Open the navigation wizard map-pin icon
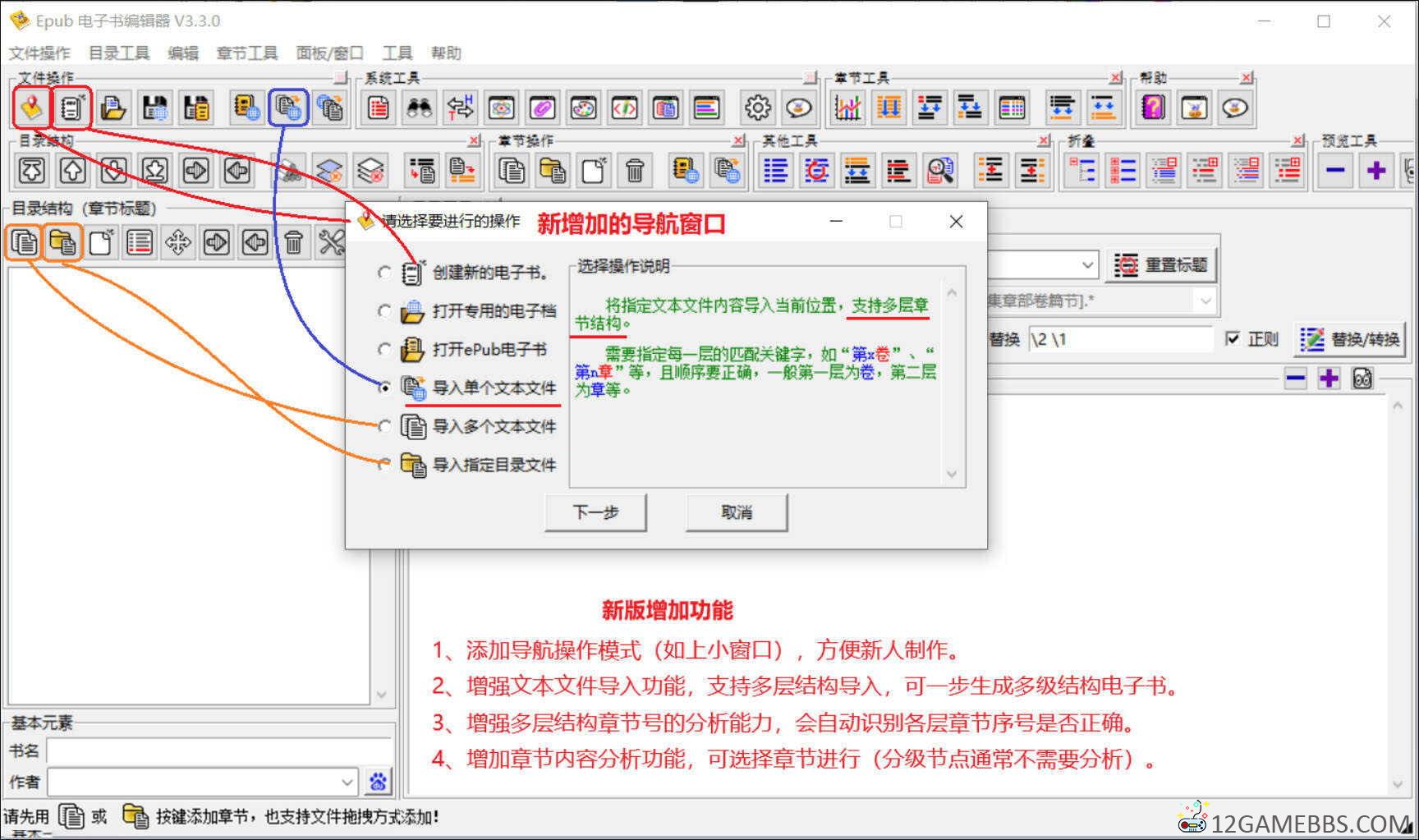1419x840 pixels. click(31, 108)
